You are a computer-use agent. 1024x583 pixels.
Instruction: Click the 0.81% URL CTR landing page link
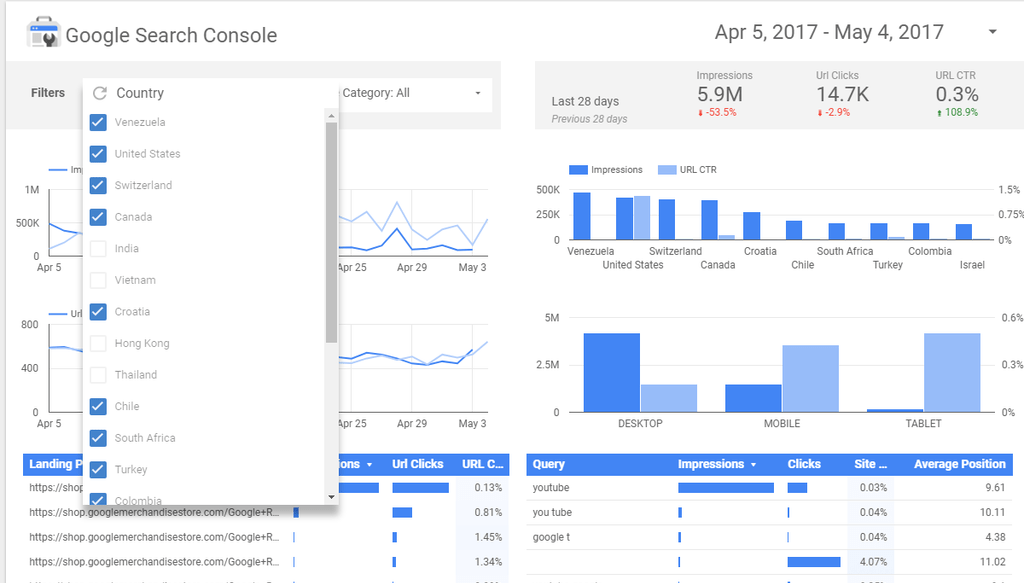pos(154,512)
